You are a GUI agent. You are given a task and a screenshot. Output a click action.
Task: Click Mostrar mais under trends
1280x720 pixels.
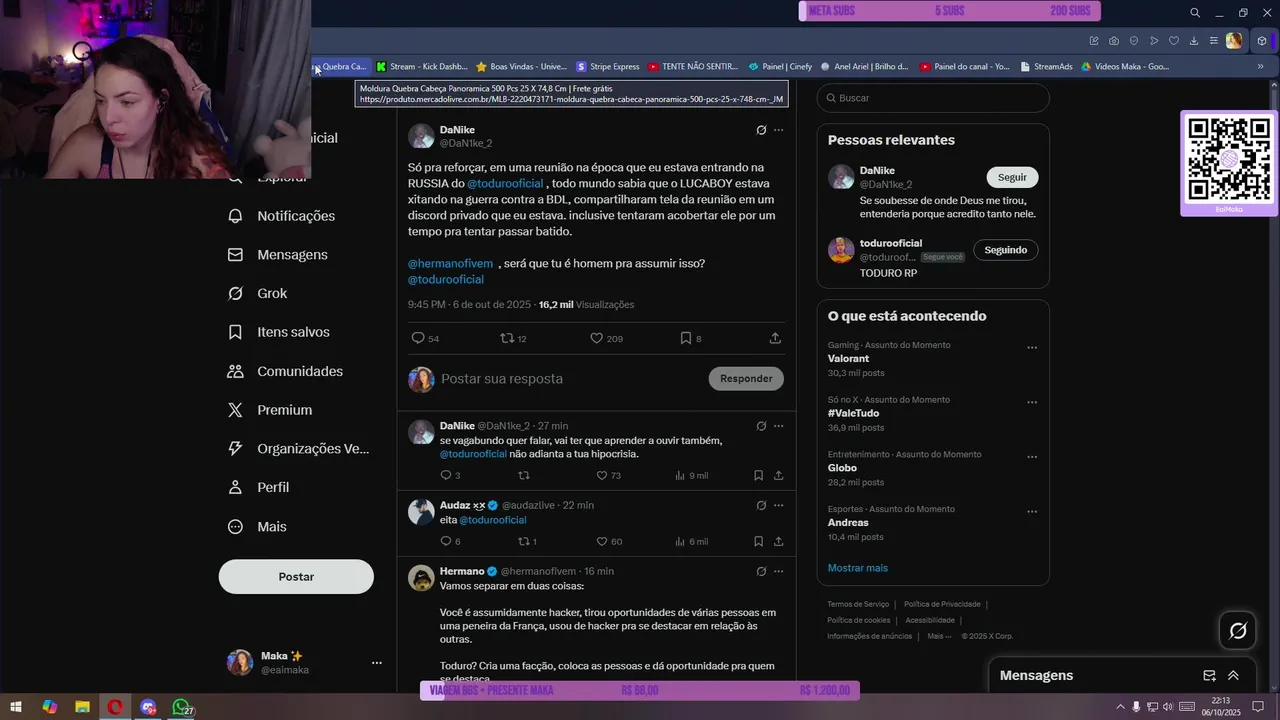point(857,568)
